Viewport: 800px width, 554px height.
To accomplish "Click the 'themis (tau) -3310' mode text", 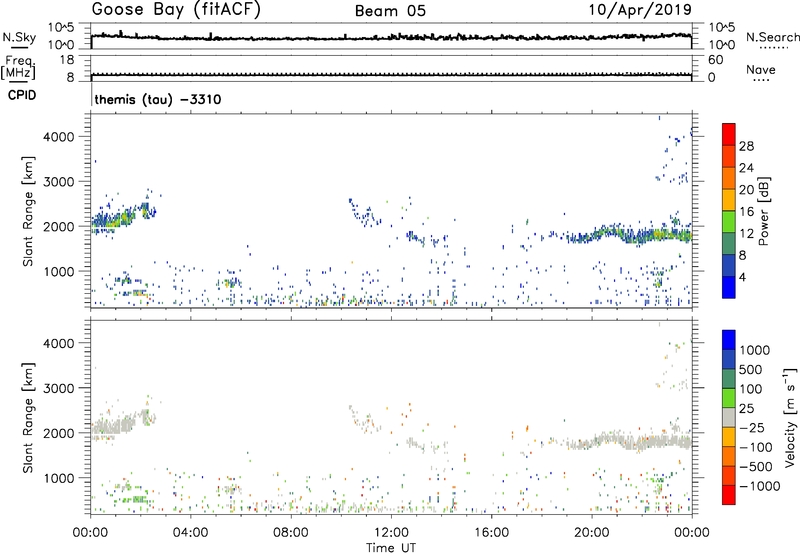I will (158, 99).
